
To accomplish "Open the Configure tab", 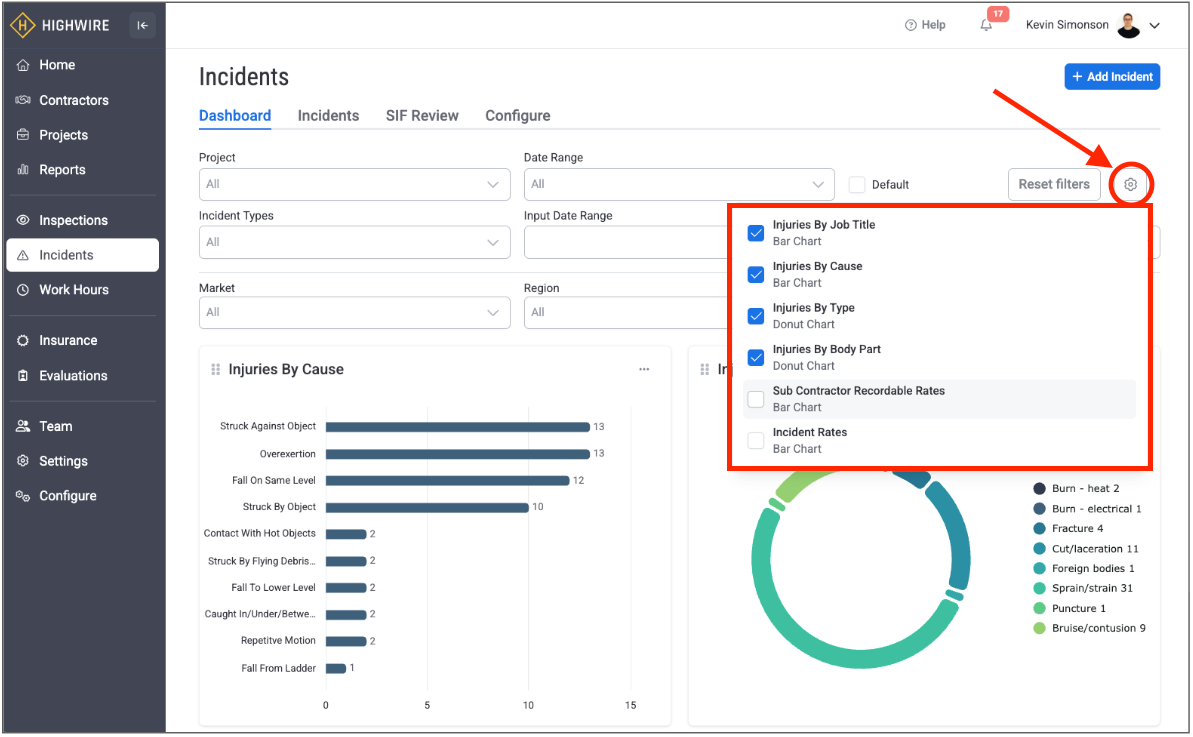I will tap(517, 116).
